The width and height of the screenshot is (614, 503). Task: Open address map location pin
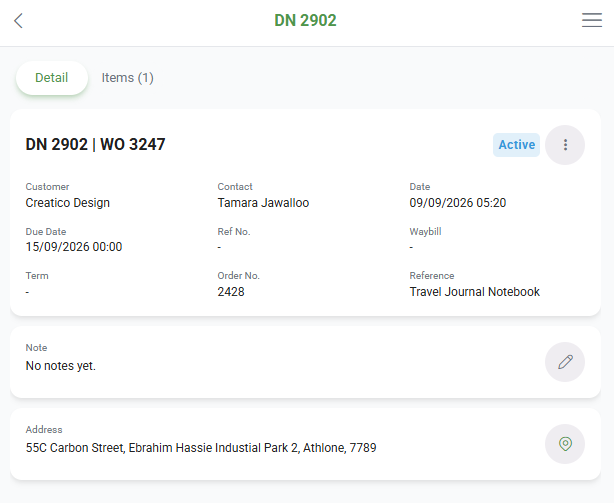coord(565,444)
